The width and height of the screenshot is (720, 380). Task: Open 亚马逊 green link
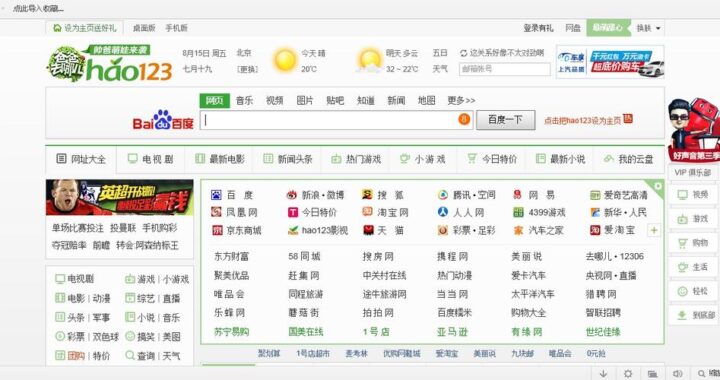point(452,332)
